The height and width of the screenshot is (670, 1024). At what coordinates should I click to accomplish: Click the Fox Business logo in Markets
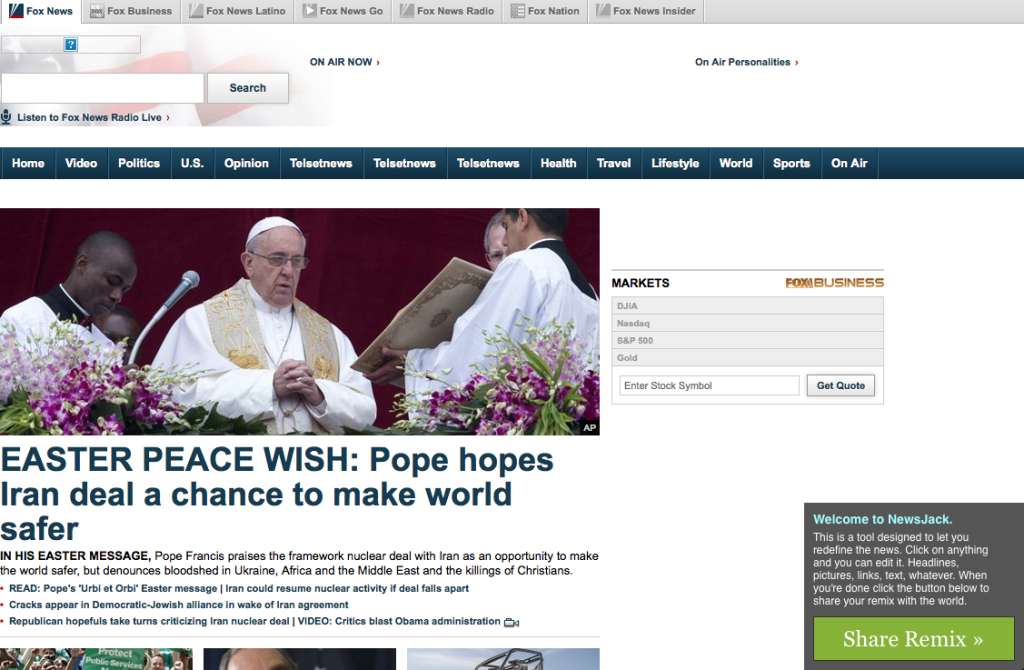pos(834,283)
